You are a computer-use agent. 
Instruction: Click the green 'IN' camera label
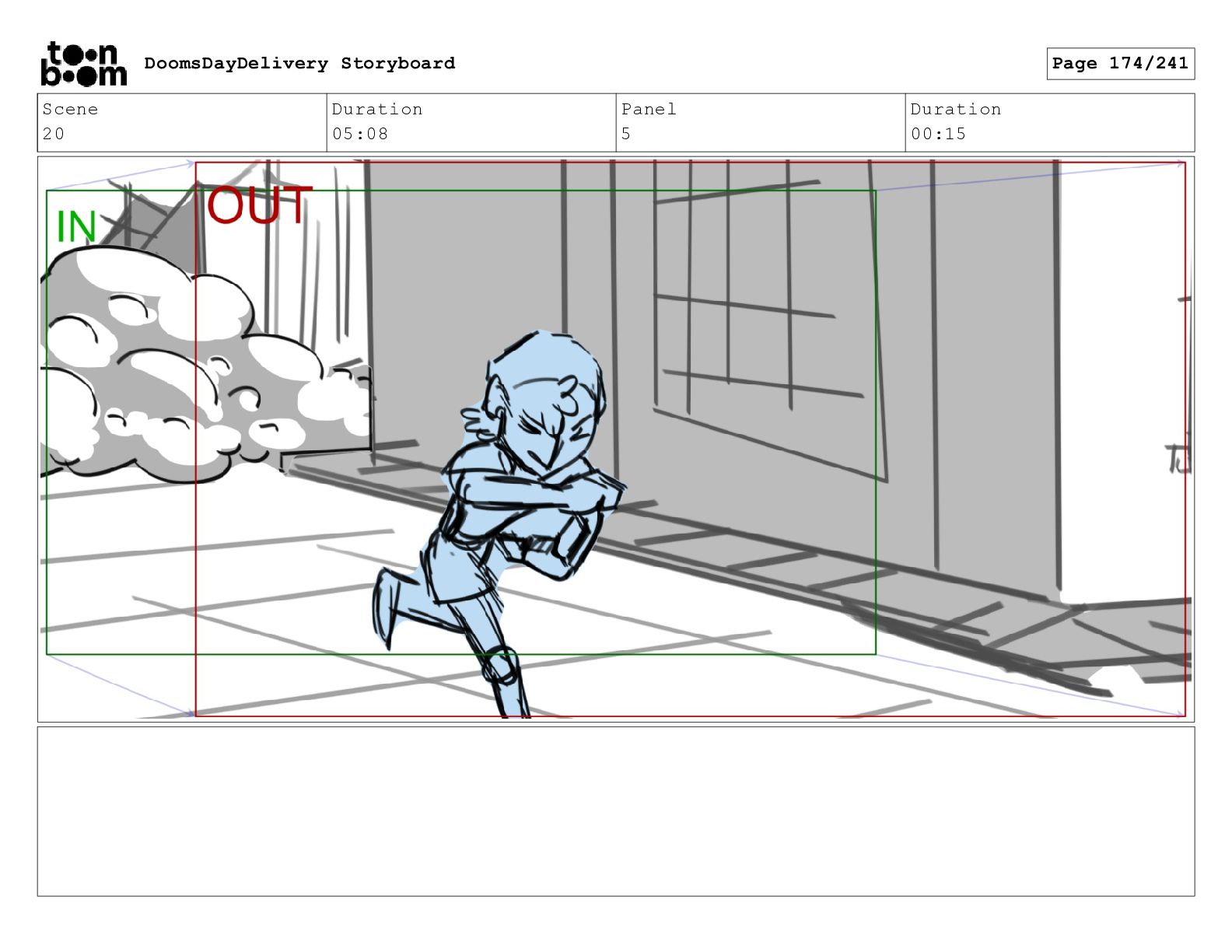click(76, 227)
